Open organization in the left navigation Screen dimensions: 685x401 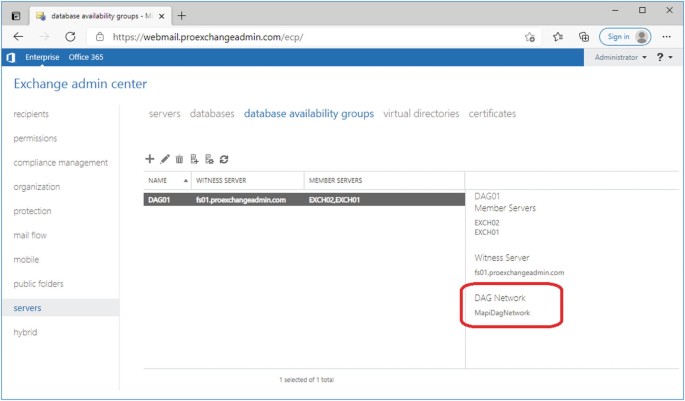37,187
